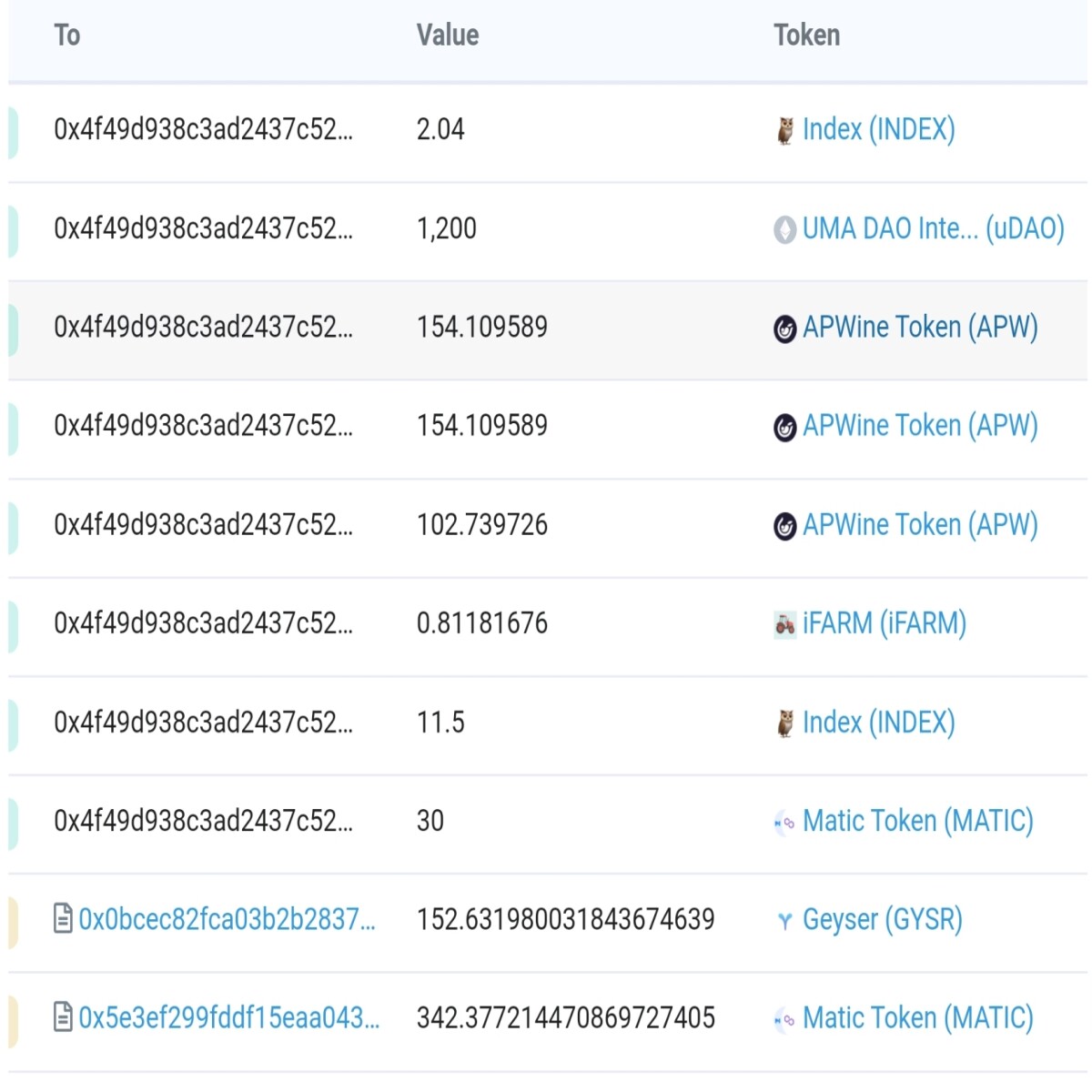Screen dimensions: 1092x1092
Task: Open the contract address 0x0bcec82fca03b2b2837 link
Action: [x=227, y=920]
